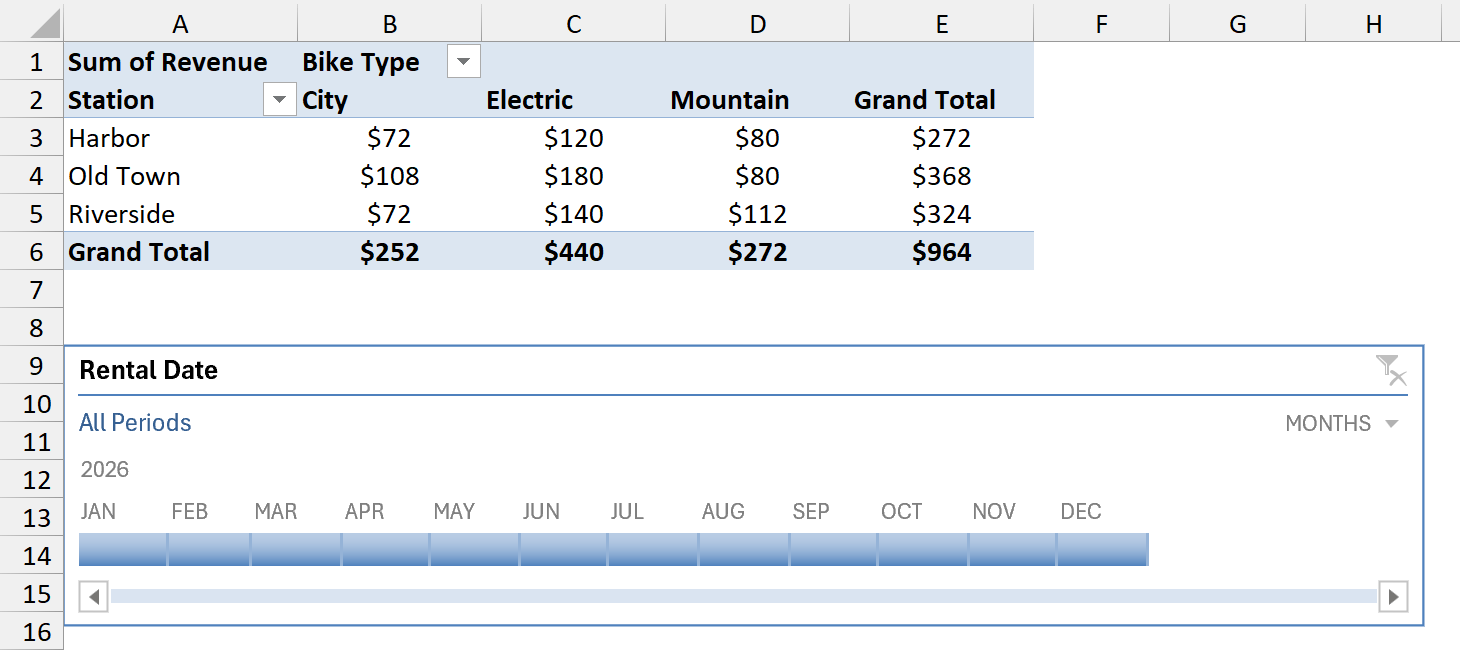Viewport: 1460px width, 650px height.
Task: Select the Riverside row label
Action: (x=180, y=214)
